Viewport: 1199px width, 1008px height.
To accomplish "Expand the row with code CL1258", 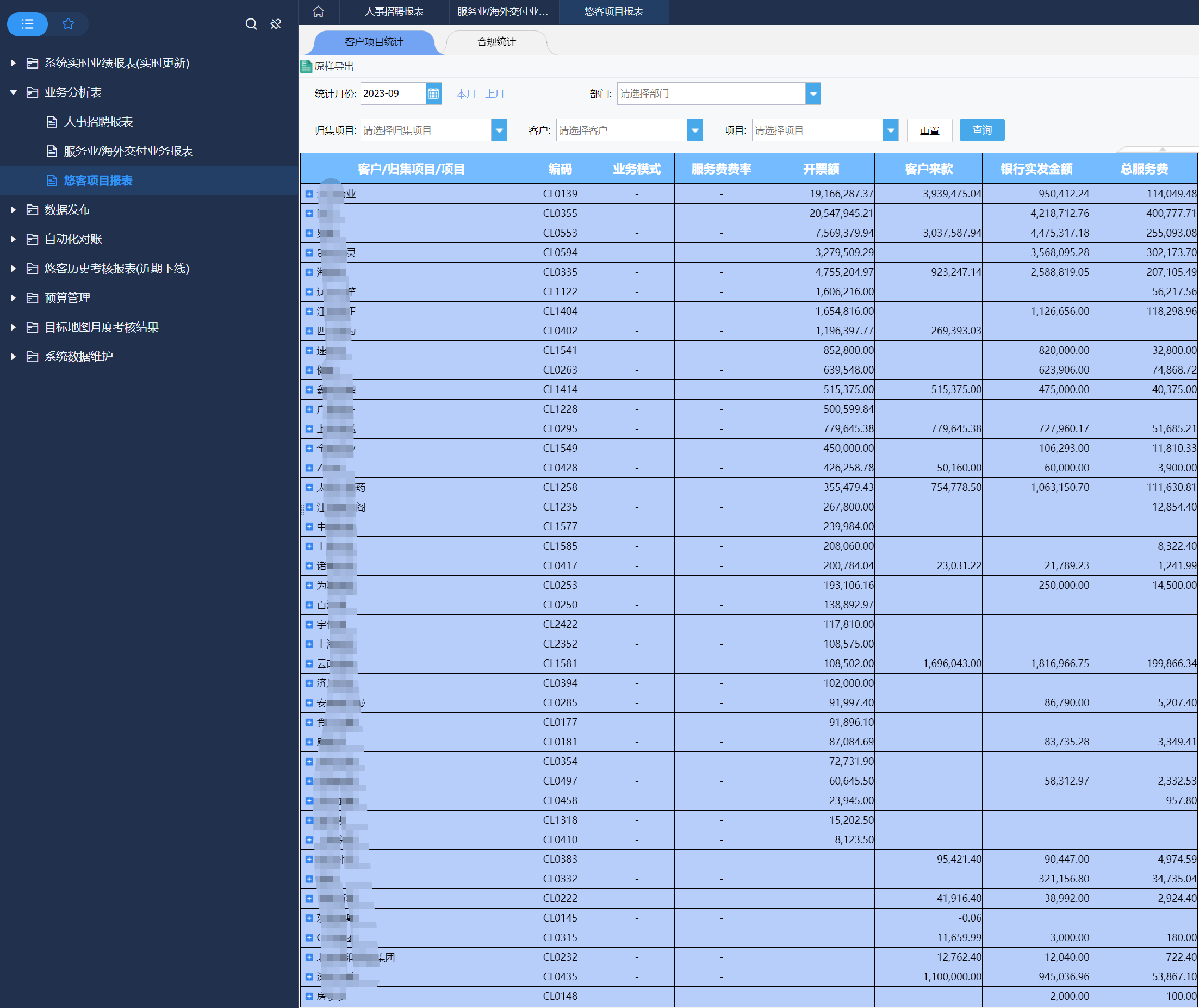I will point(309,488).
